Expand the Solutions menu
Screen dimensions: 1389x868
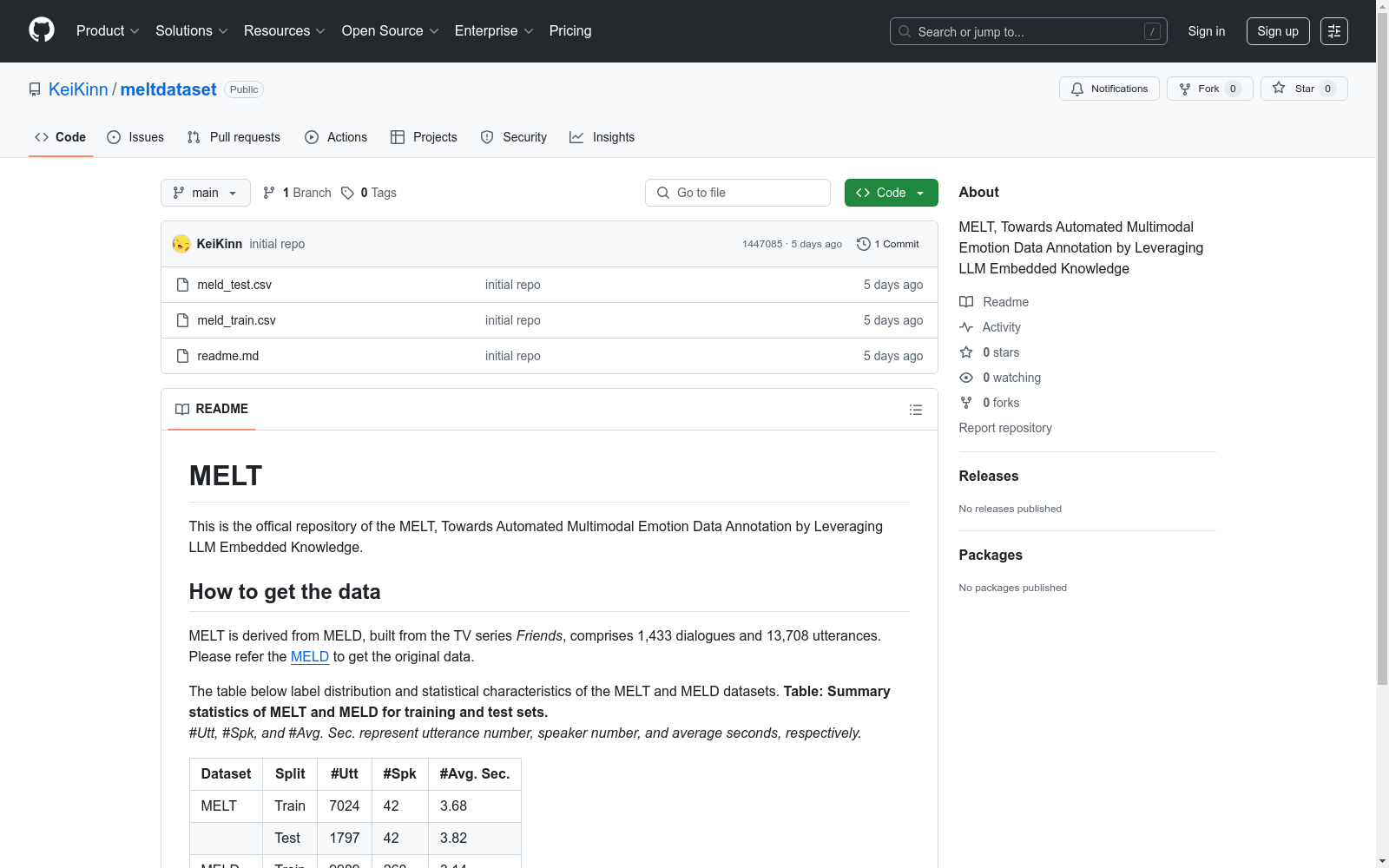192,30
